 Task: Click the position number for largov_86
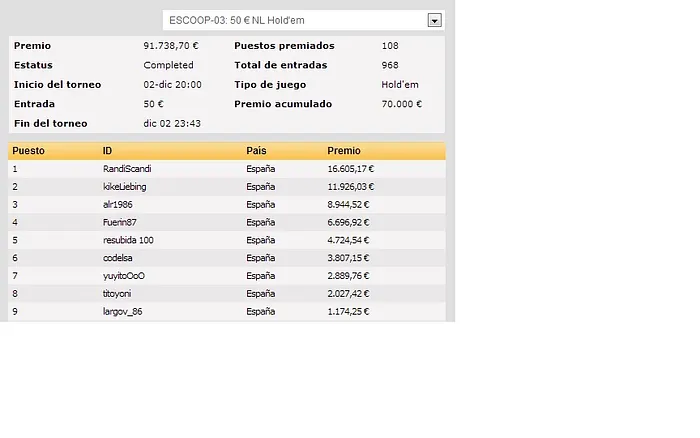[15, 312]
